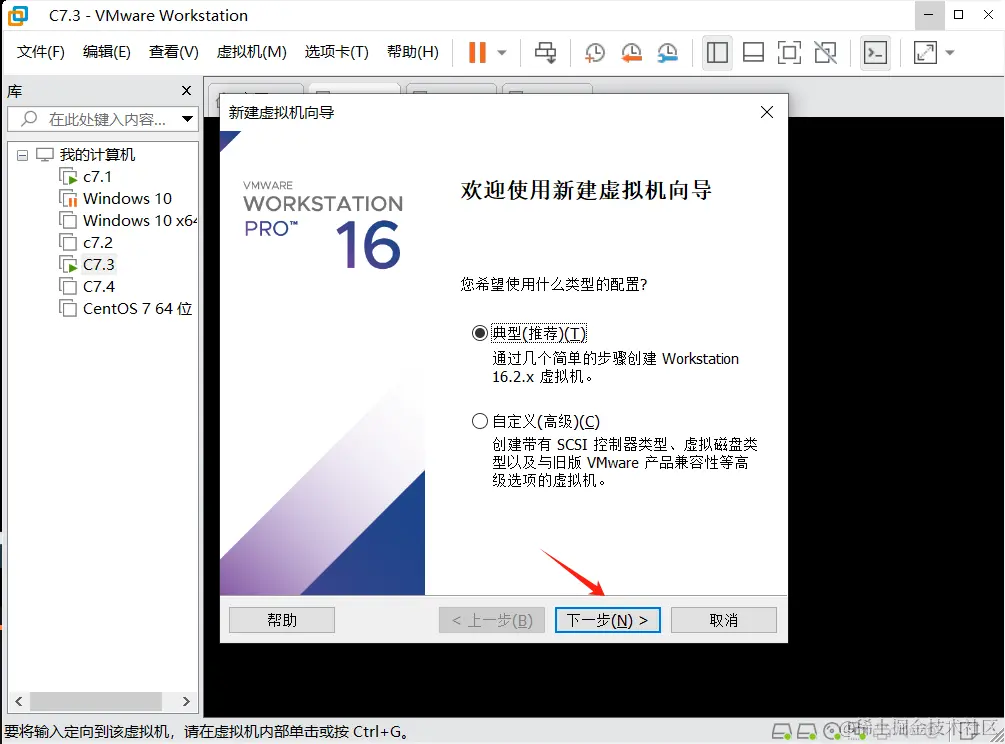Click the 我的计算机 computer icon
The width and height of the screenshot is (1005, 744).
point(44,154)
